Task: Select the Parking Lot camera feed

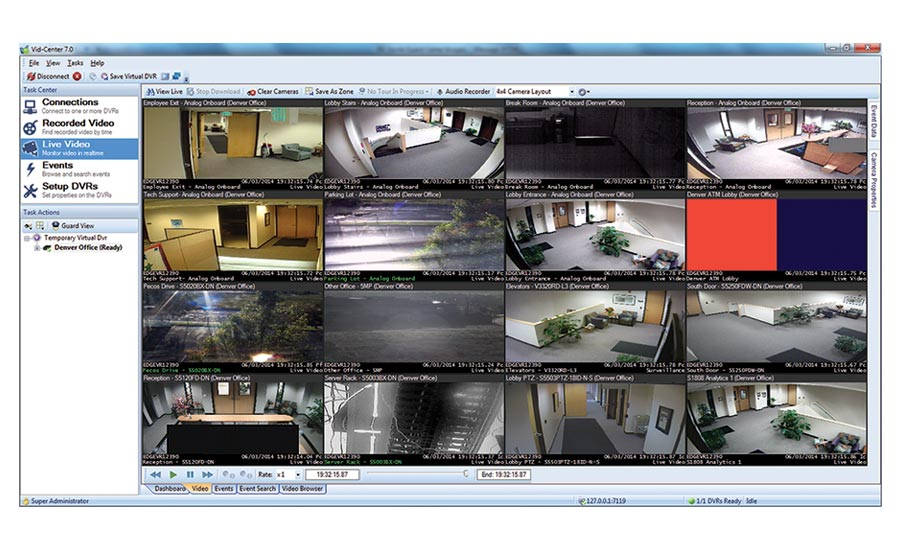Action: 414,238
